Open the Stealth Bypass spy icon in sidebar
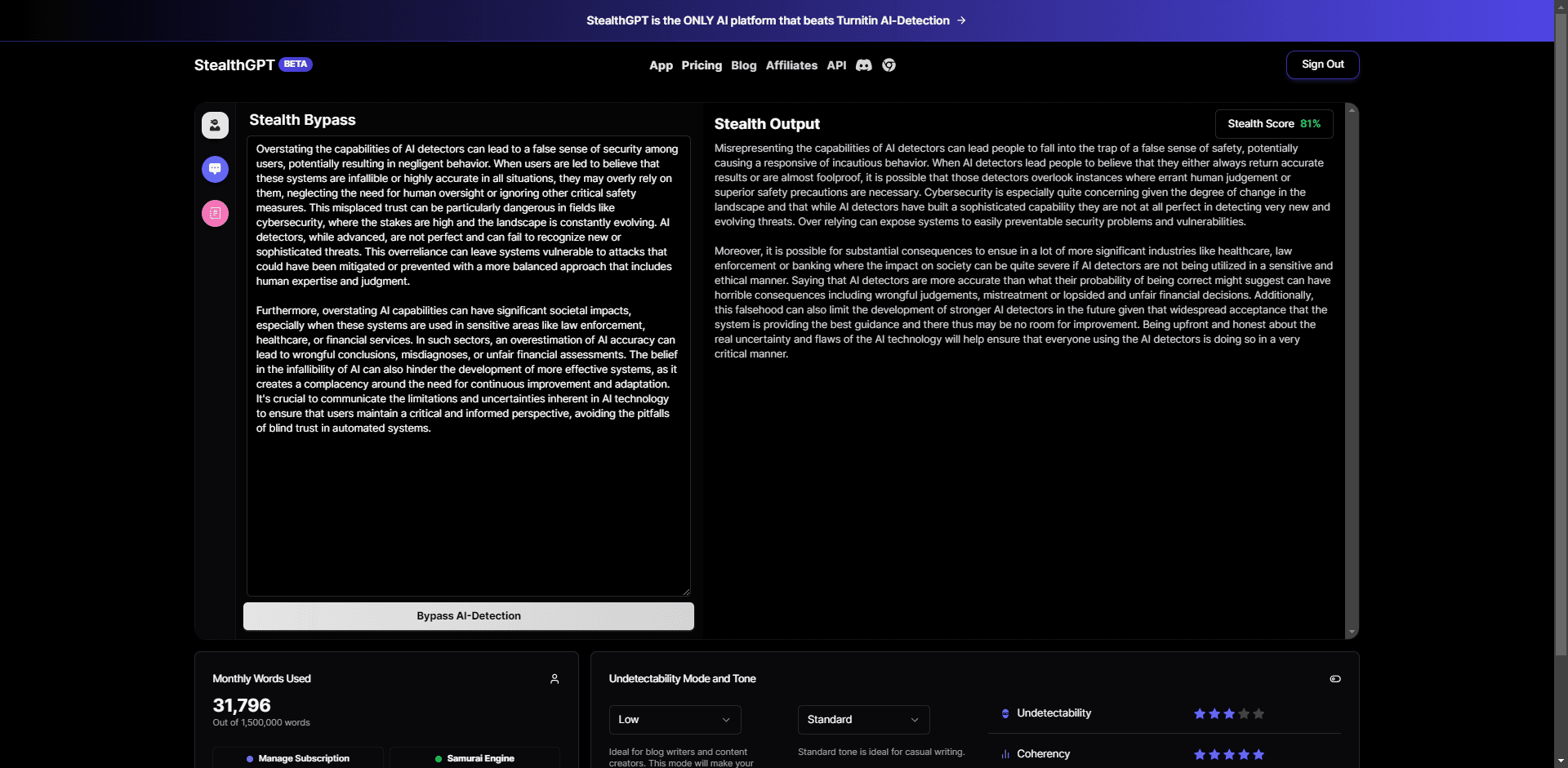 (x=215, y=125)
